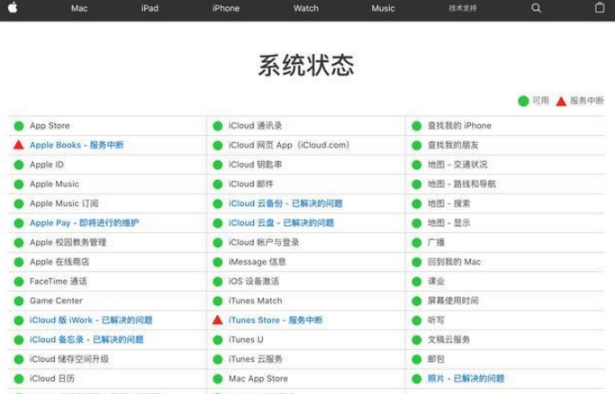Click green dot beside 照片 entry
615x394 pixels.
pyautogui.click(x=417, y=379)
